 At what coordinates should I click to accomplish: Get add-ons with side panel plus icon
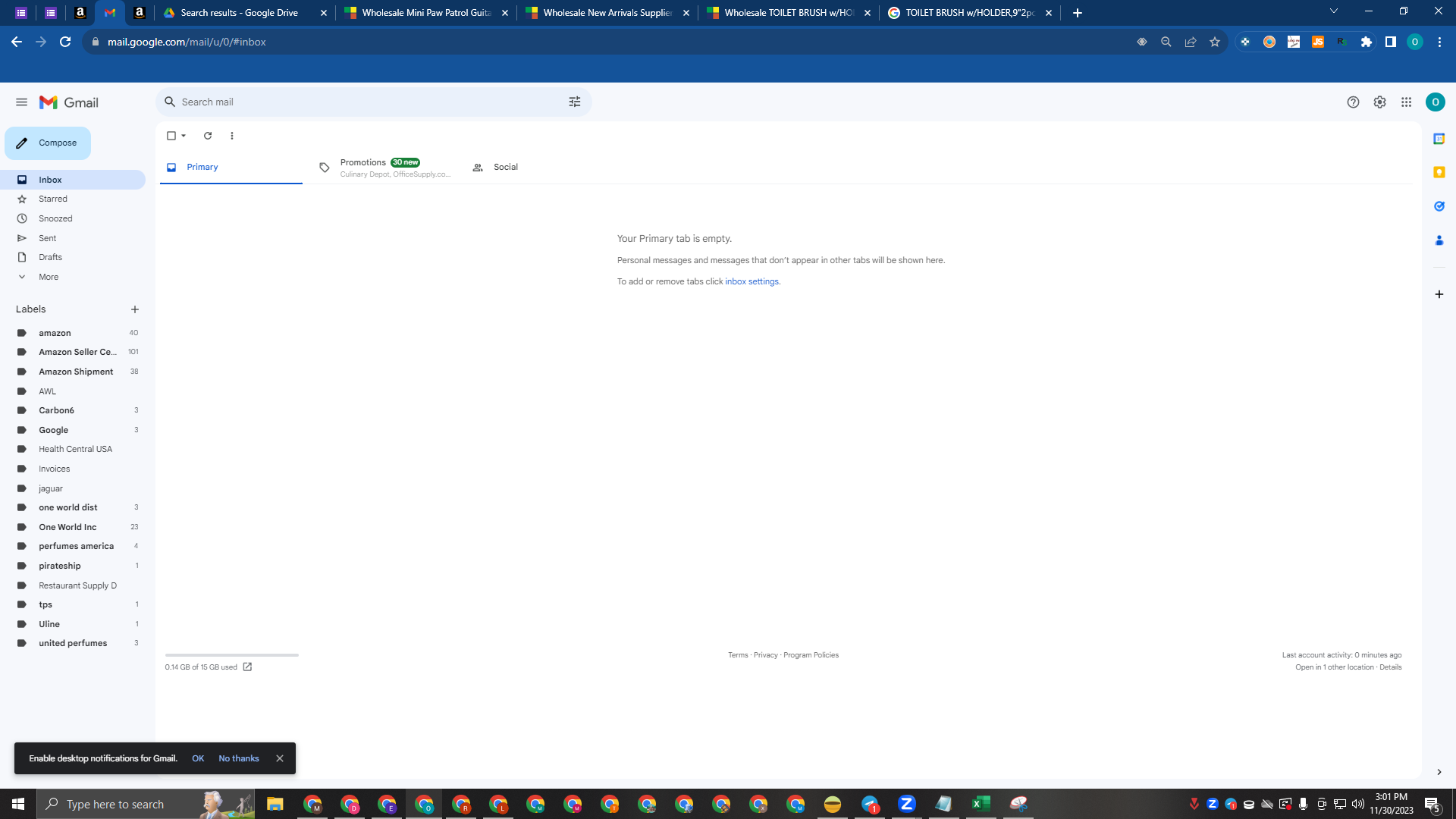click(x=1439, y=294)
